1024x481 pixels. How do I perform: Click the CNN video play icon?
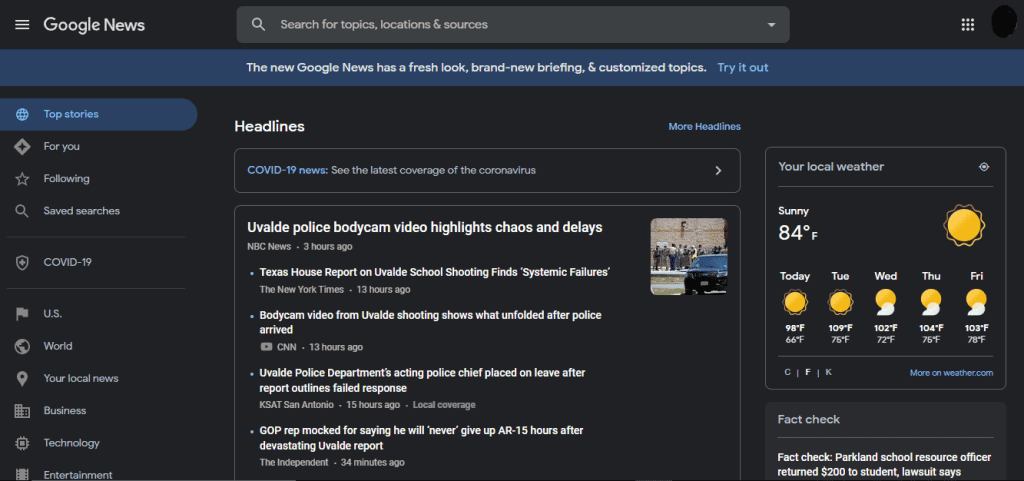tap(266, 347)
